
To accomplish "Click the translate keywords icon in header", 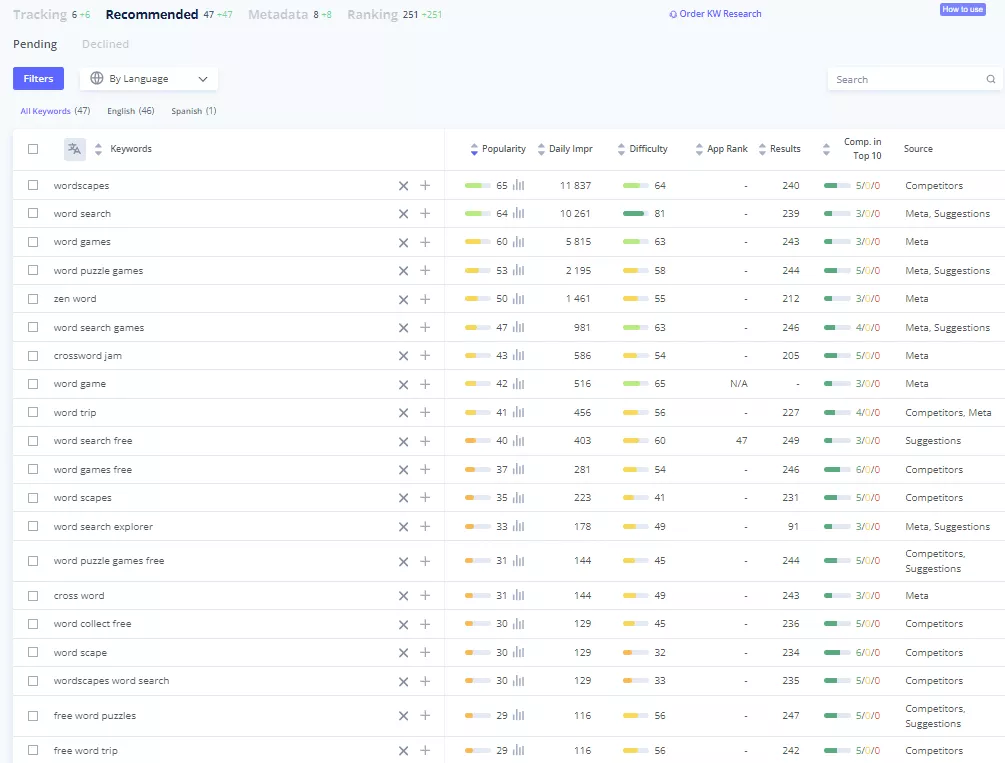I will click(75, 149).
